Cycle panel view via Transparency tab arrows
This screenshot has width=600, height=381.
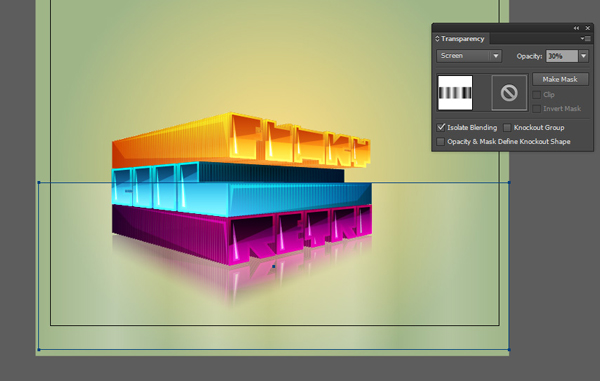pos(437,39)
